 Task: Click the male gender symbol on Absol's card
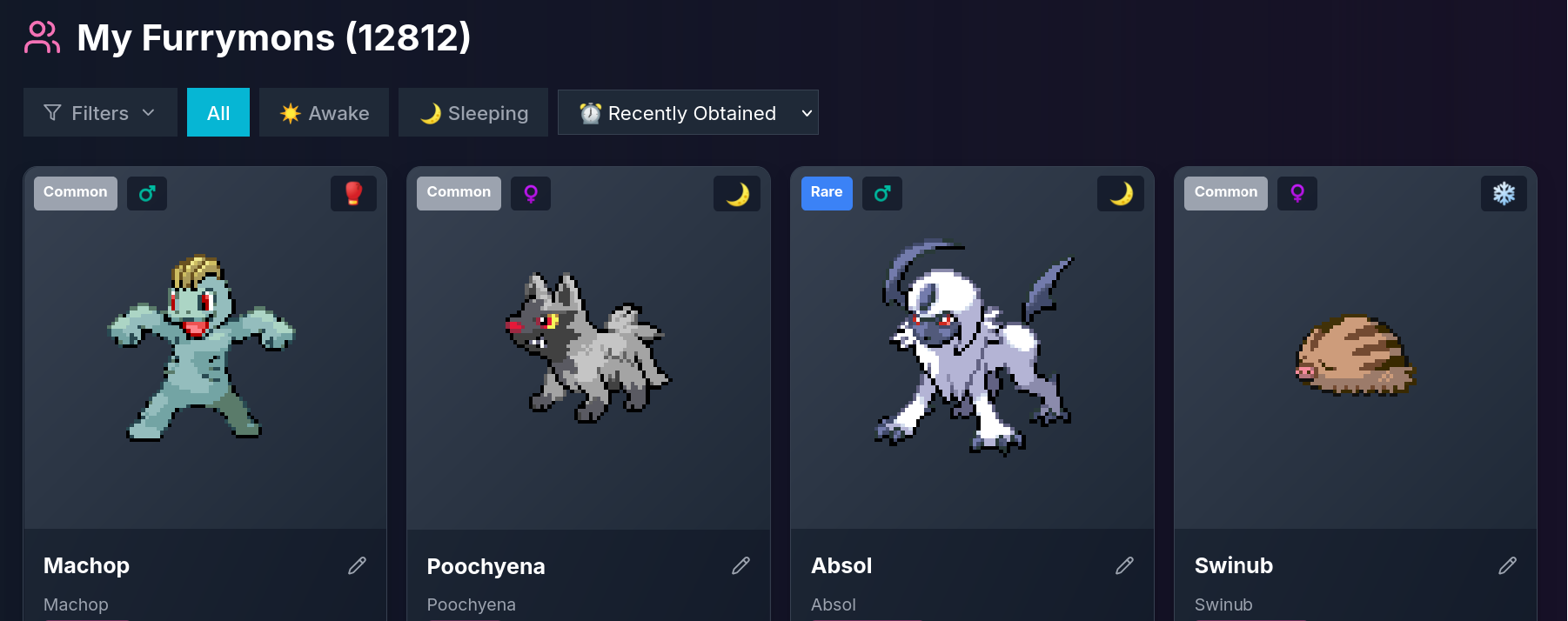coord(882,193)
